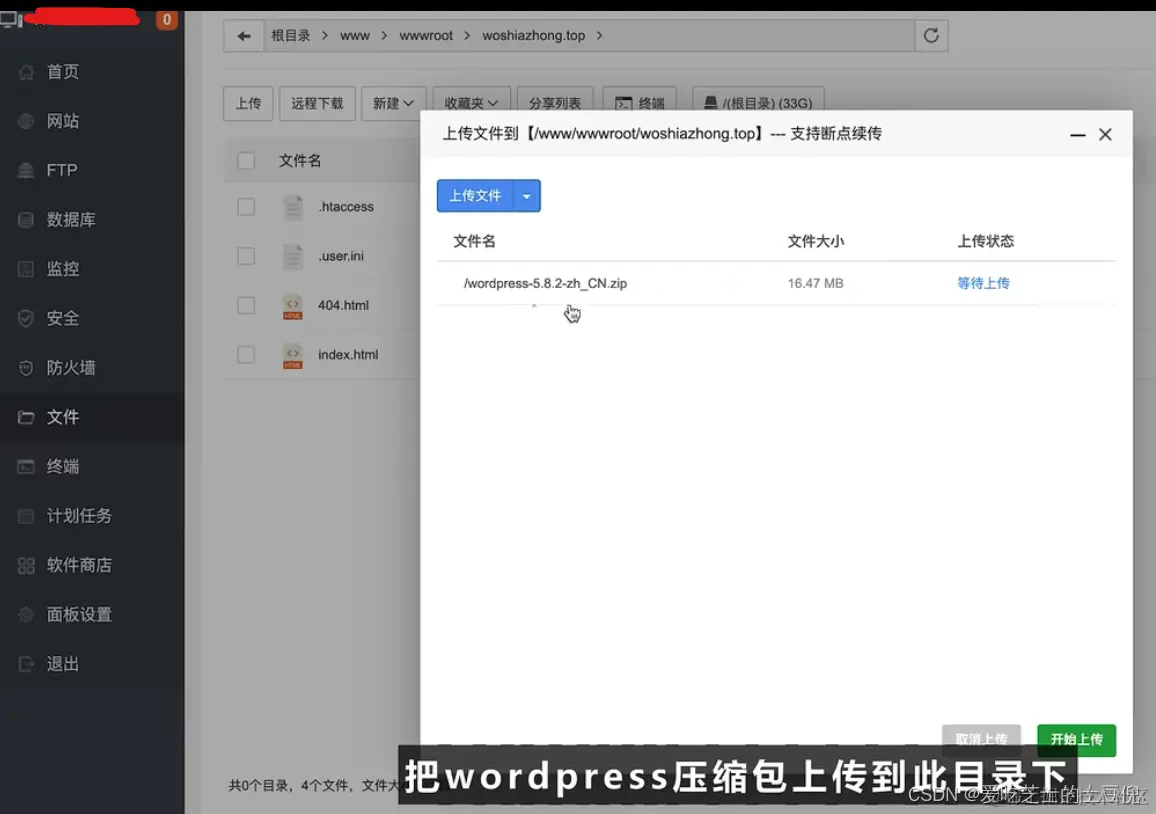
Task: Click the 16.47 MB file size
Action: [815, 283]
